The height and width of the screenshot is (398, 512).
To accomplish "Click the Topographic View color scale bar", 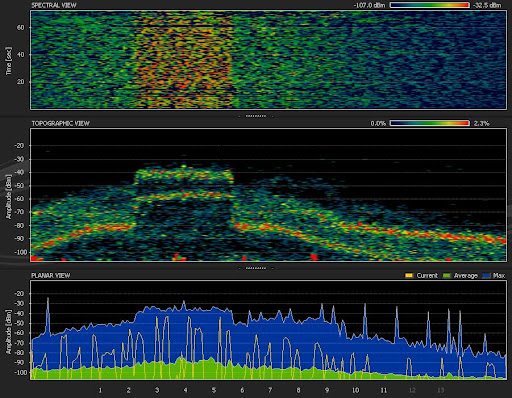I will [x=429, y=123].
